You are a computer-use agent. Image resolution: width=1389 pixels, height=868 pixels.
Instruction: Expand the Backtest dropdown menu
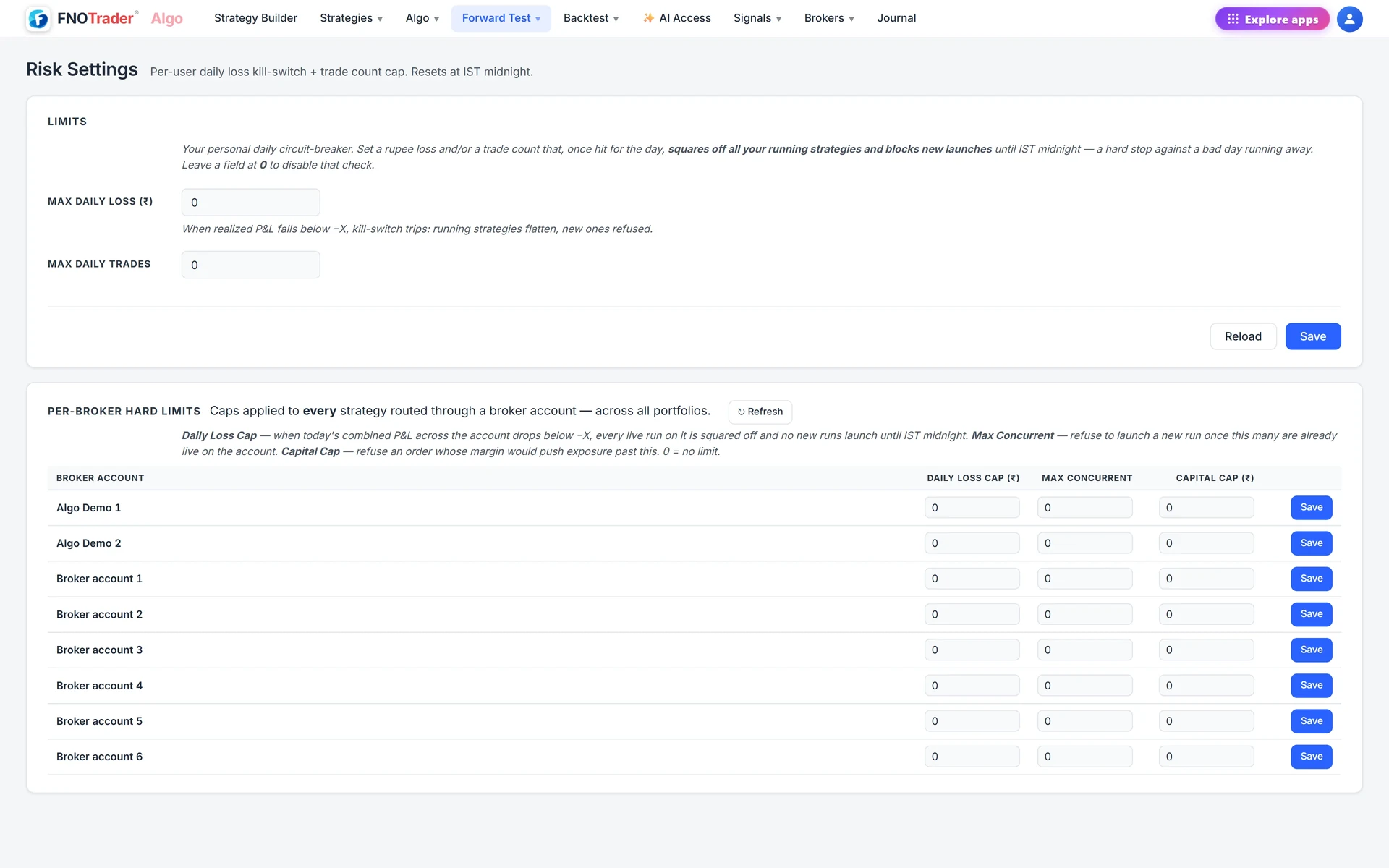[x=591, y=18]
